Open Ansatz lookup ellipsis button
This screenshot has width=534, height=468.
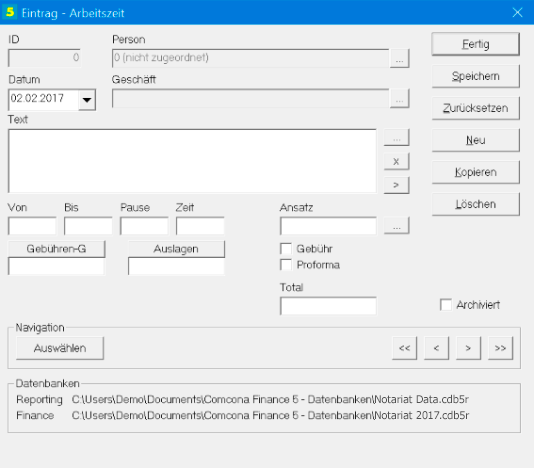click(396, 225)
